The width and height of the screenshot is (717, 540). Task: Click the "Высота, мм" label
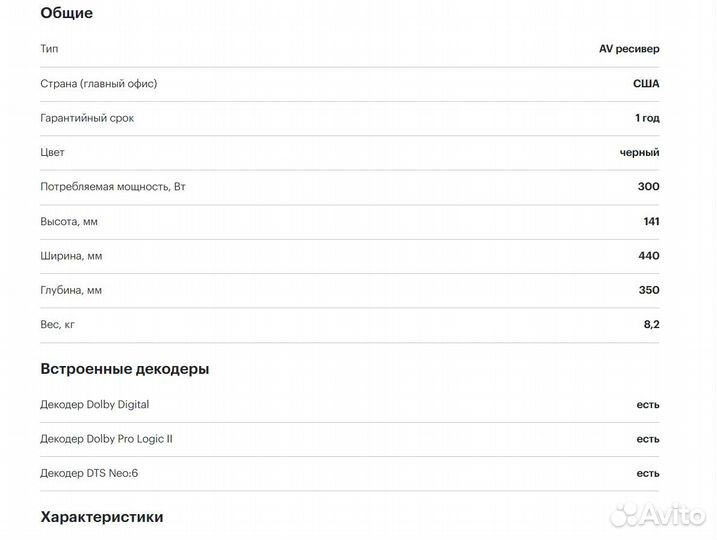tap(69, 221)
